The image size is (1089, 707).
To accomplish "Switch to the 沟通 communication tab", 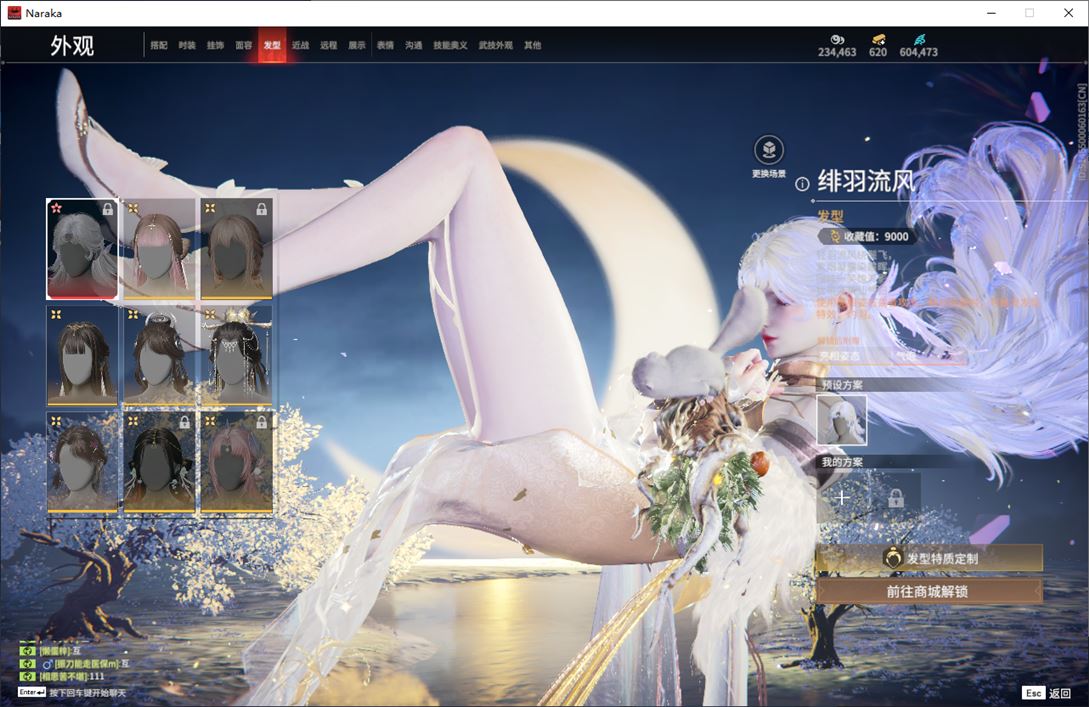I will coord(414,45).
